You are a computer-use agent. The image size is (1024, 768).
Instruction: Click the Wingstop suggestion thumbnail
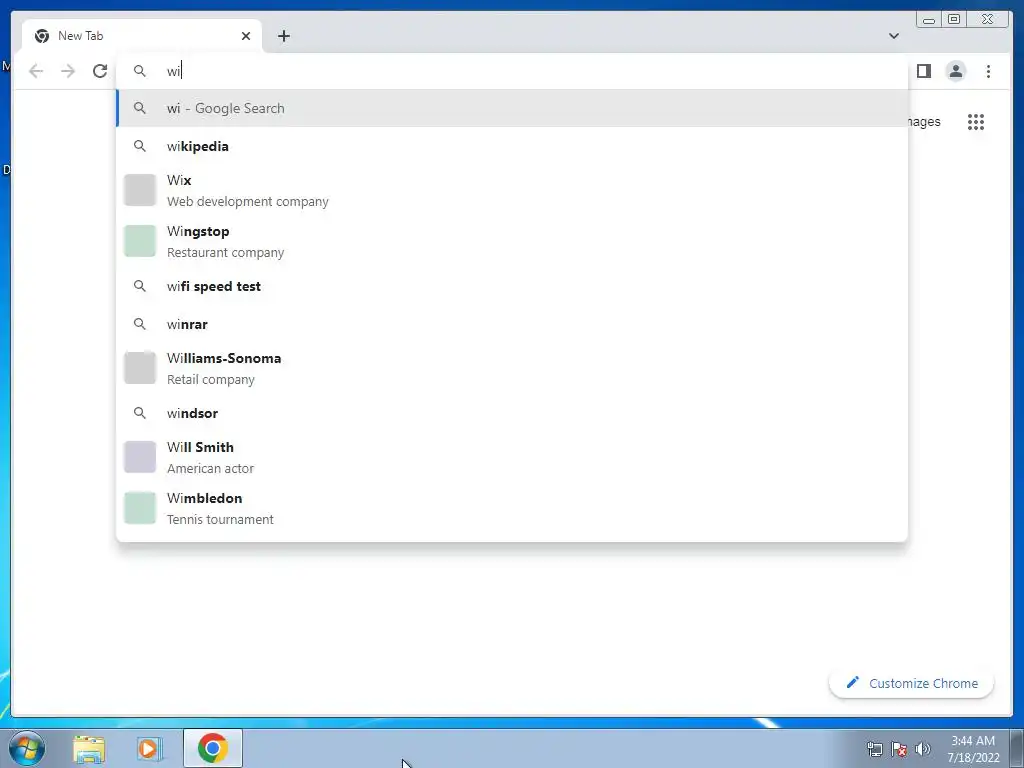140,241
